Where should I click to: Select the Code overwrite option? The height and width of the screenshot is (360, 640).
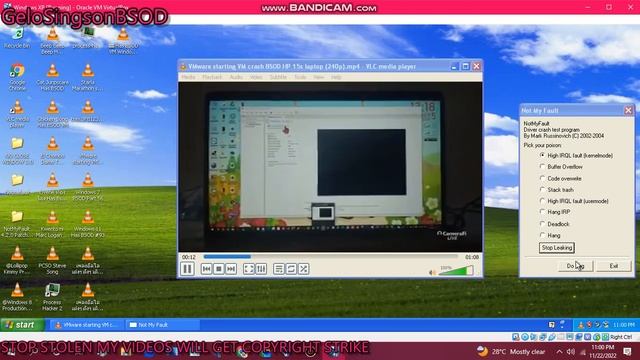pos(560,178)
